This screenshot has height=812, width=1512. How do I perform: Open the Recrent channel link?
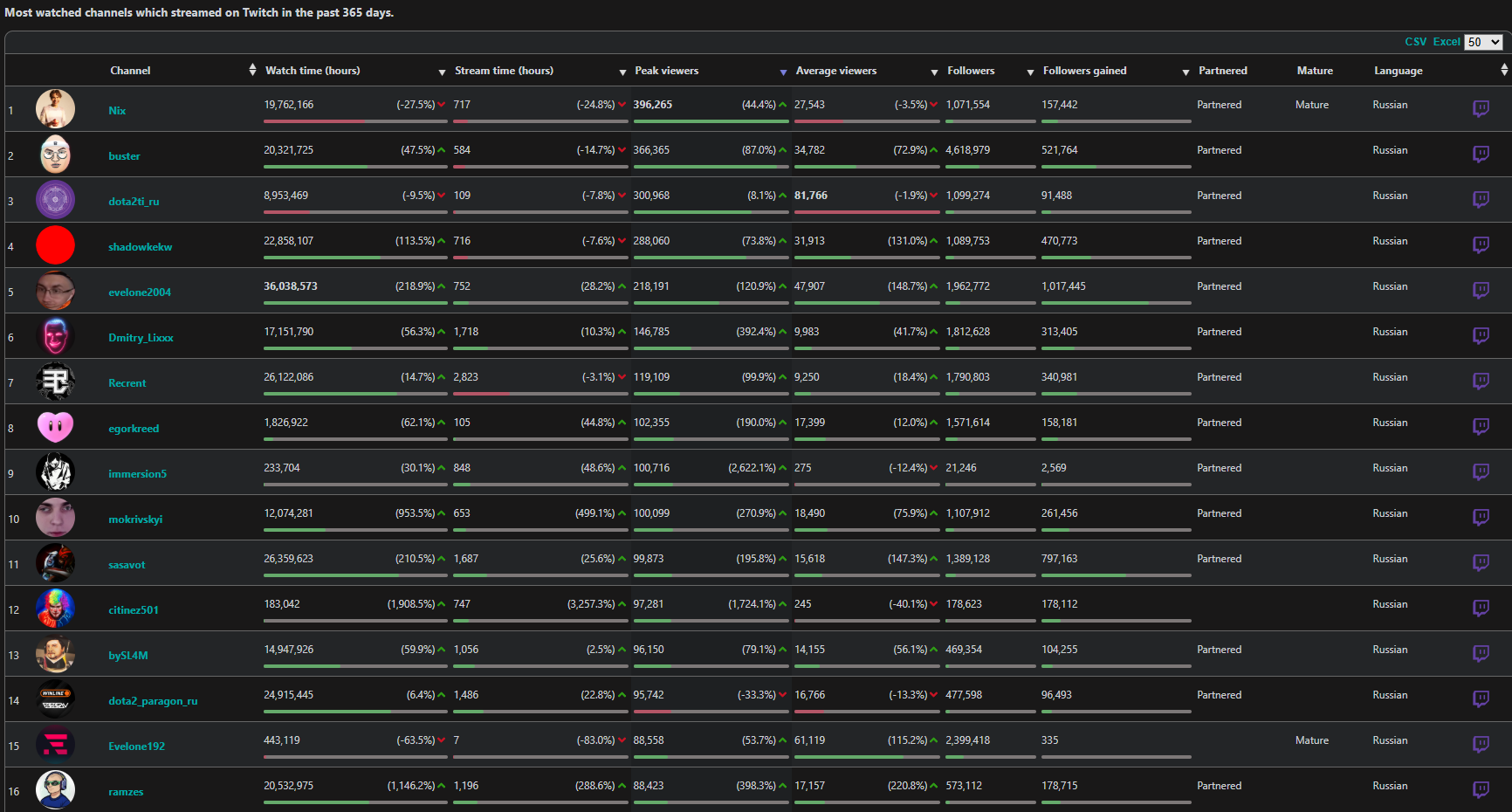[x=127, y=383]
